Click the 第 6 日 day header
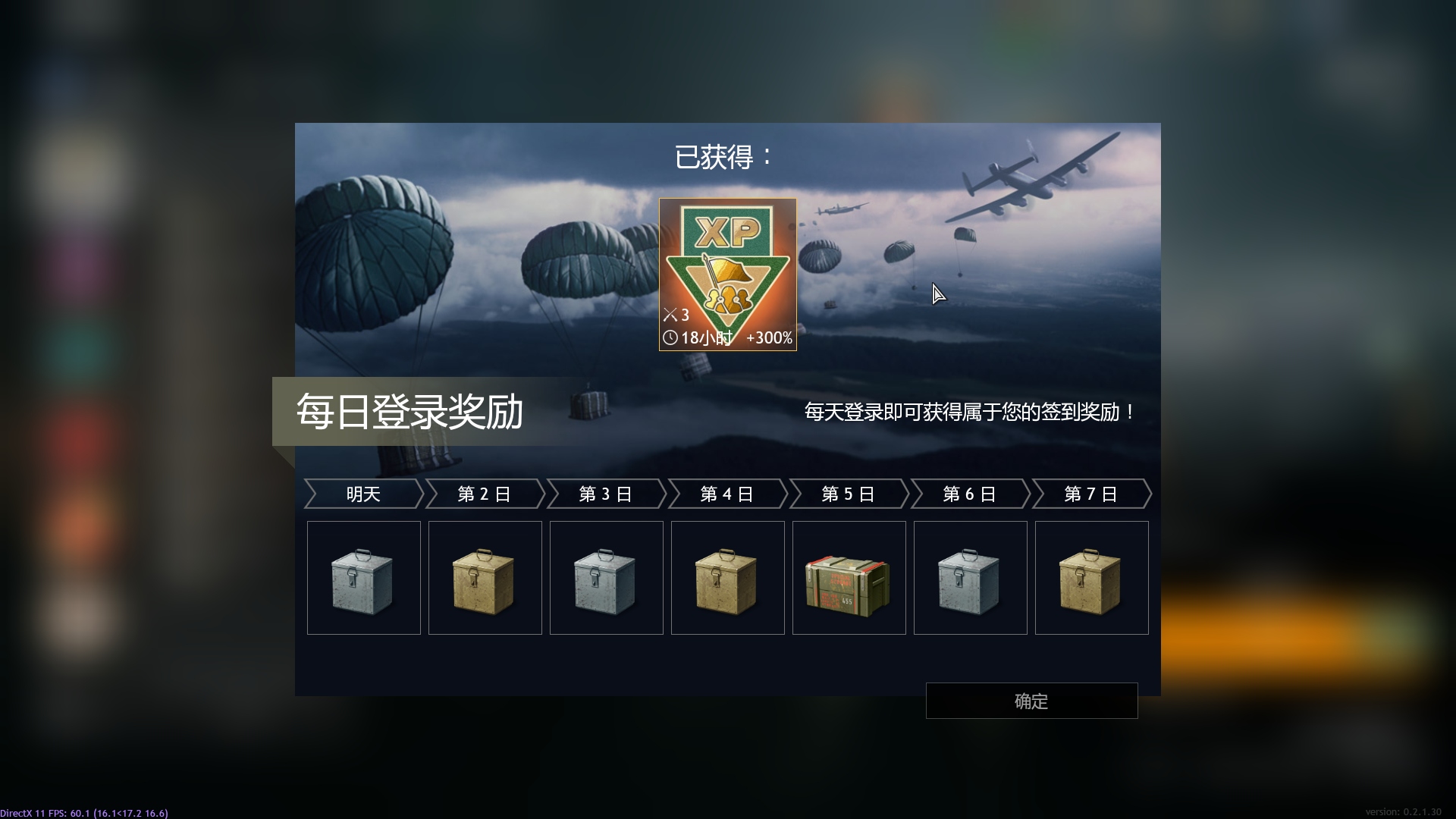The image size is (1456, 819). click(970, 494)
